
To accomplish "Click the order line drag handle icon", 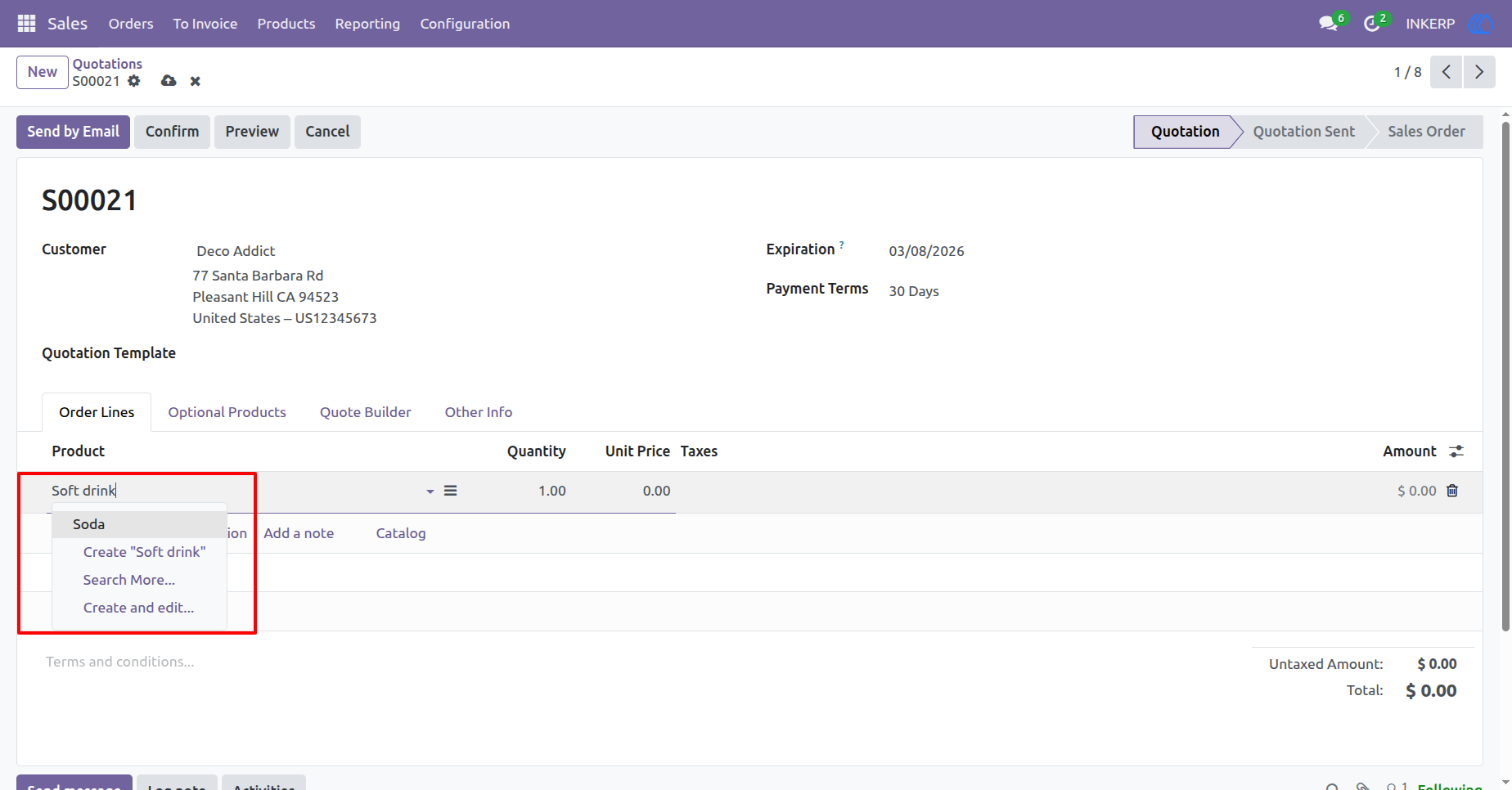I will 451,491.
